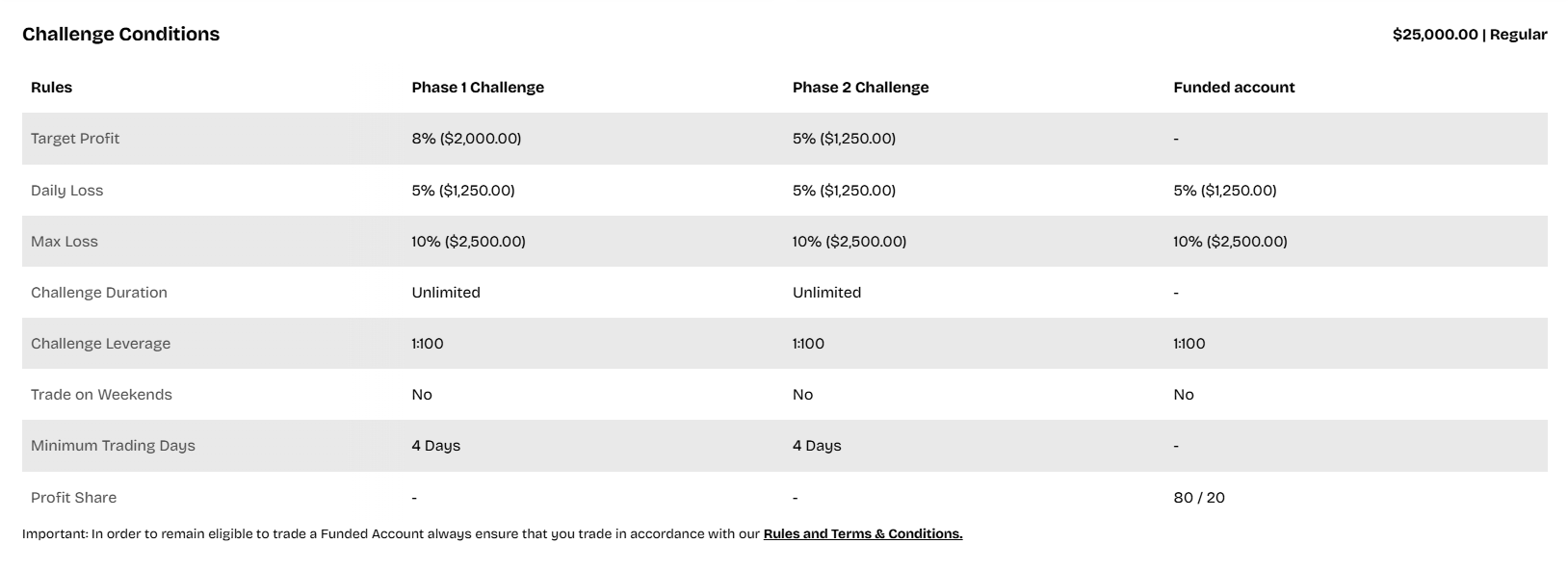Click the Funded account 1:100 leverage value
1568x570 pixels.
coord(1189,344)
